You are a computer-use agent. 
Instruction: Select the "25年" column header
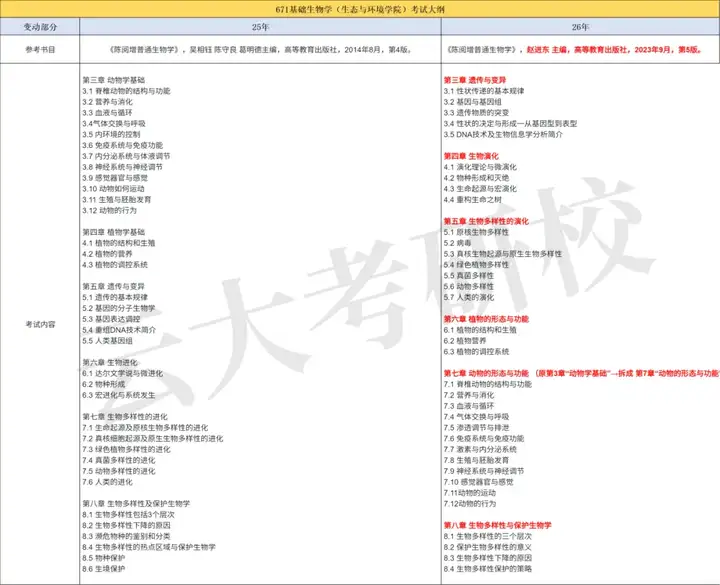coord(260,27)
